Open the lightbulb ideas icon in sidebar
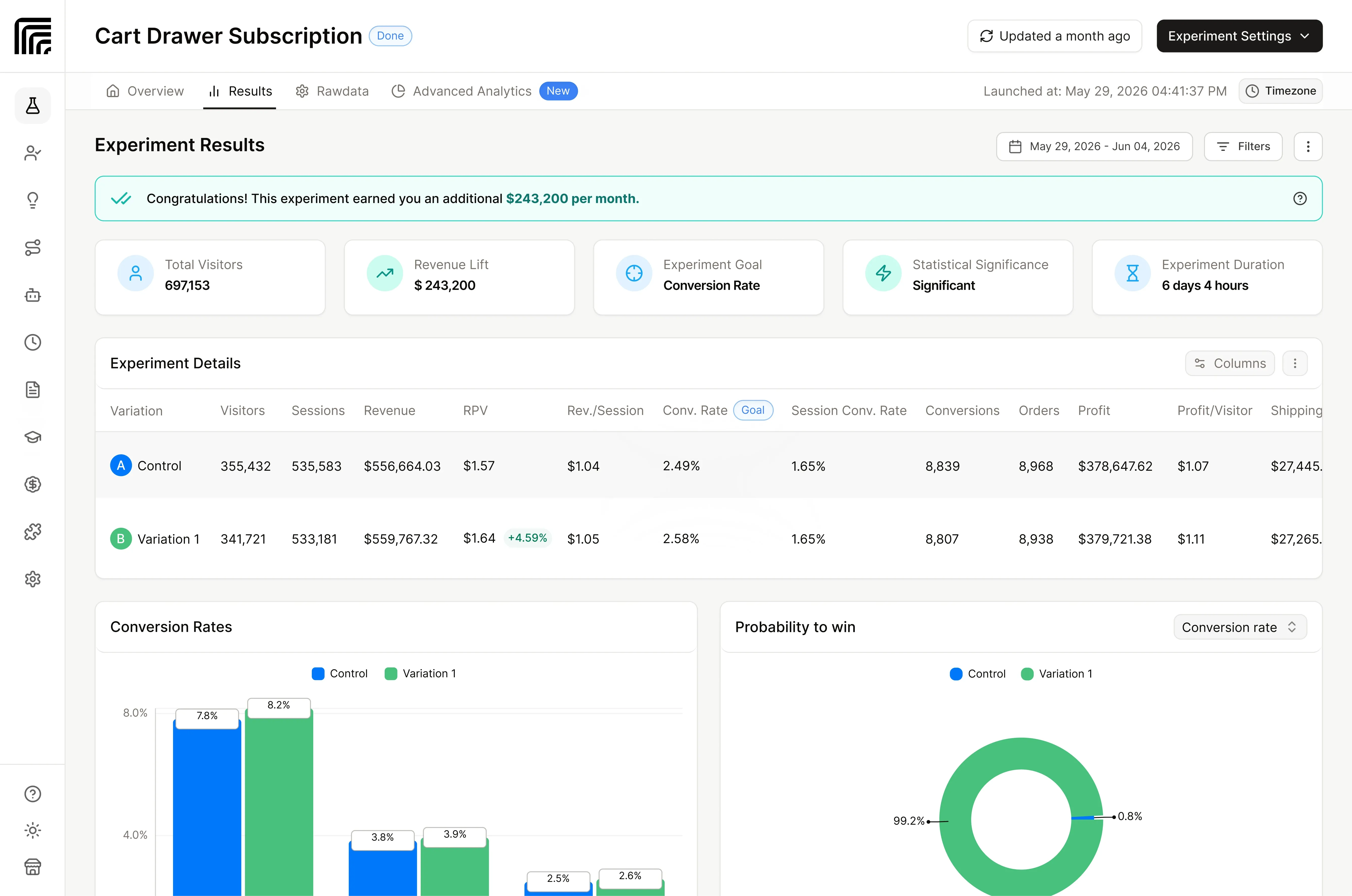Viewport: 1352px width, 896px height. 33,200
